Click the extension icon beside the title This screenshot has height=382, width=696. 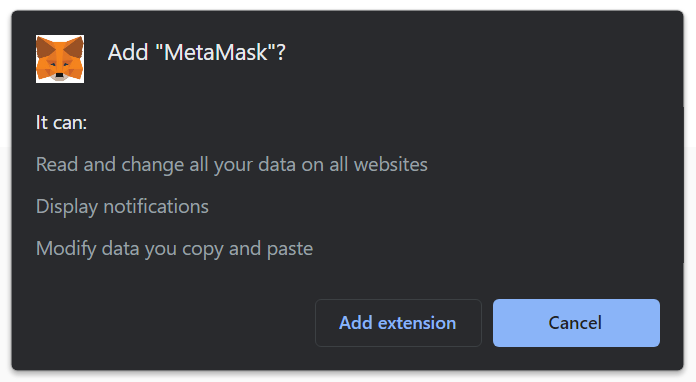pyautogui.click(x=60, y=59)
